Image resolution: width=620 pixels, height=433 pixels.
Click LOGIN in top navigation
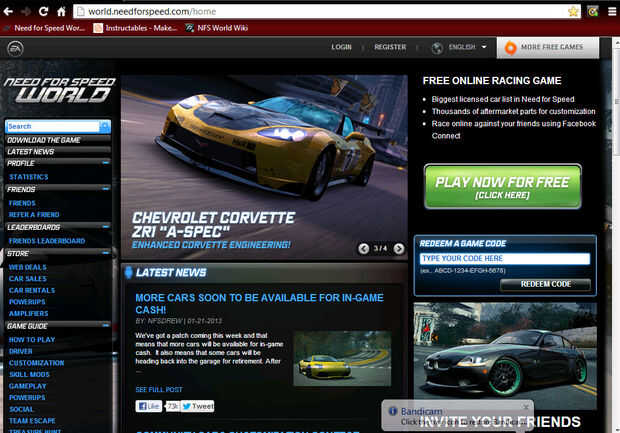coord(341,47)
